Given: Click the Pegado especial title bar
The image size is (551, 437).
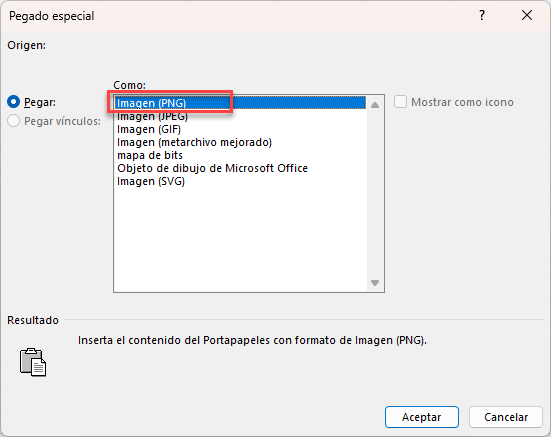Looking at the screenshot, I should point(246,15).
